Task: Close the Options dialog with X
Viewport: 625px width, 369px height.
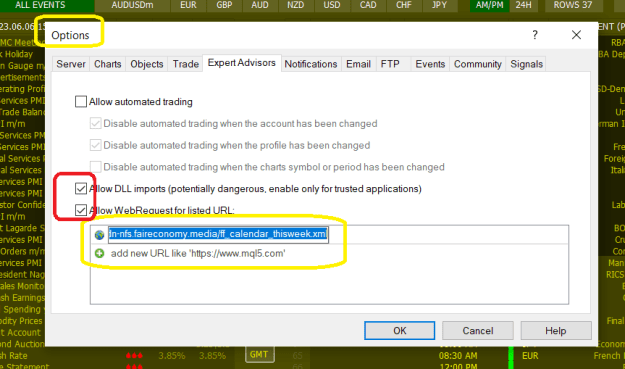Action: point(576,35)
